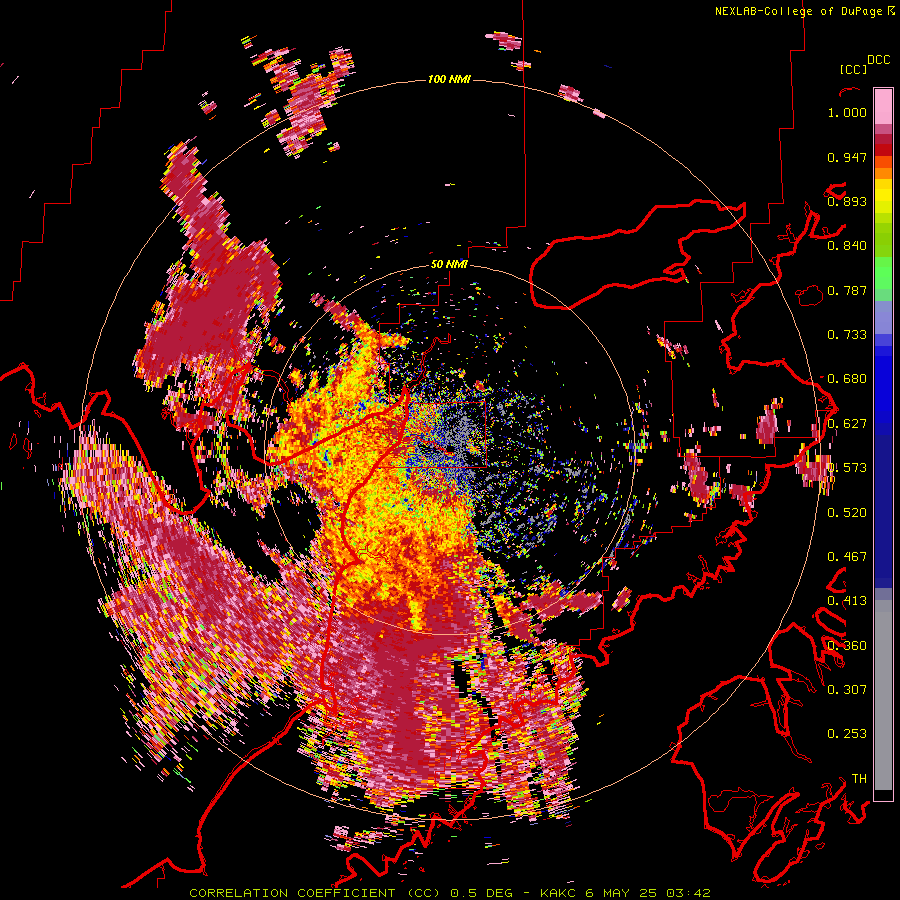Select the 0.787 scale value
The width and height of the screenshot is (900, 900).
[847, 290]
